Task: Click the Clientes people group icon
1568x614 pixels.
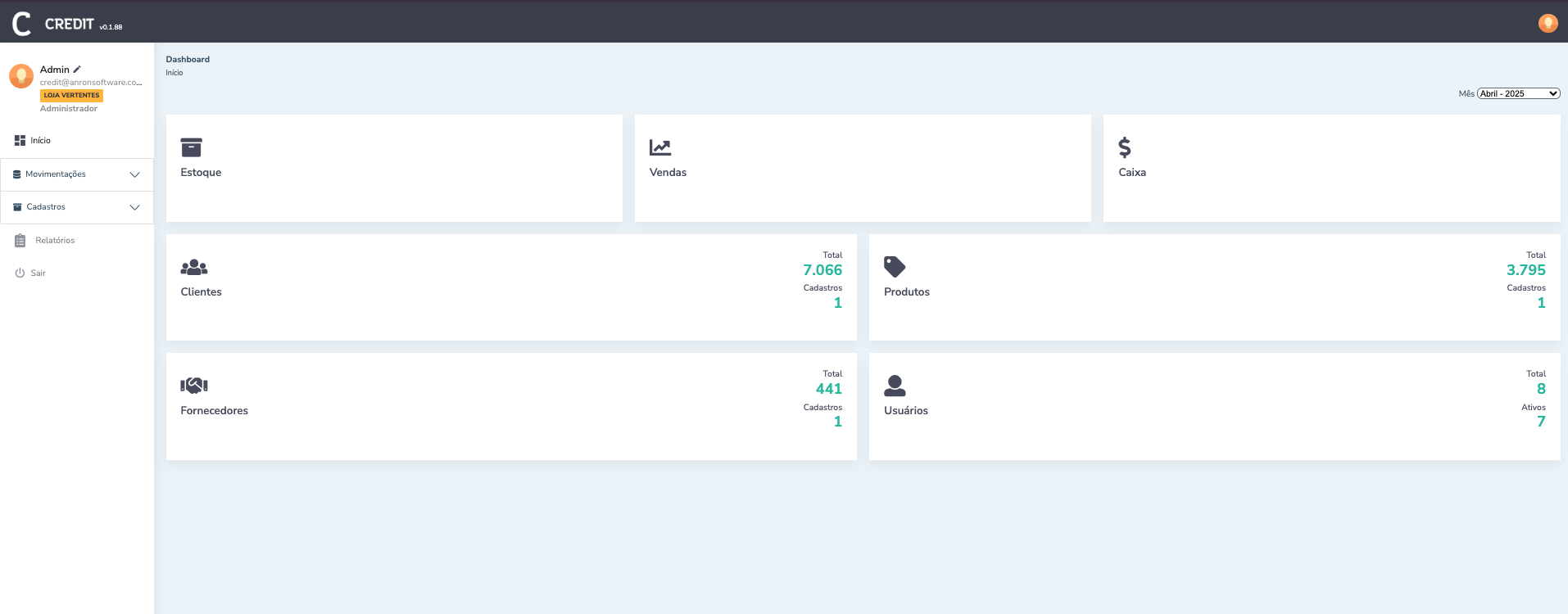Action: coord(194,267)
